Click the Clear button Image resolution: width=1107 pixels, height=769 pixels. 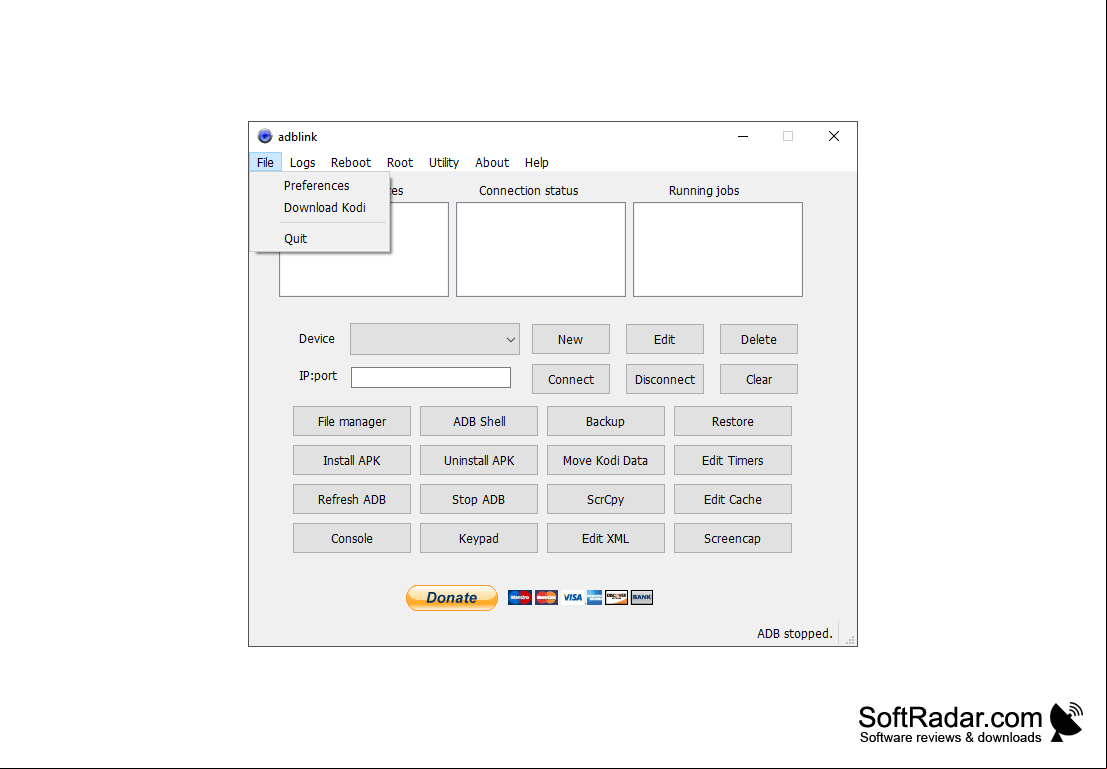[x=759, y=379]
